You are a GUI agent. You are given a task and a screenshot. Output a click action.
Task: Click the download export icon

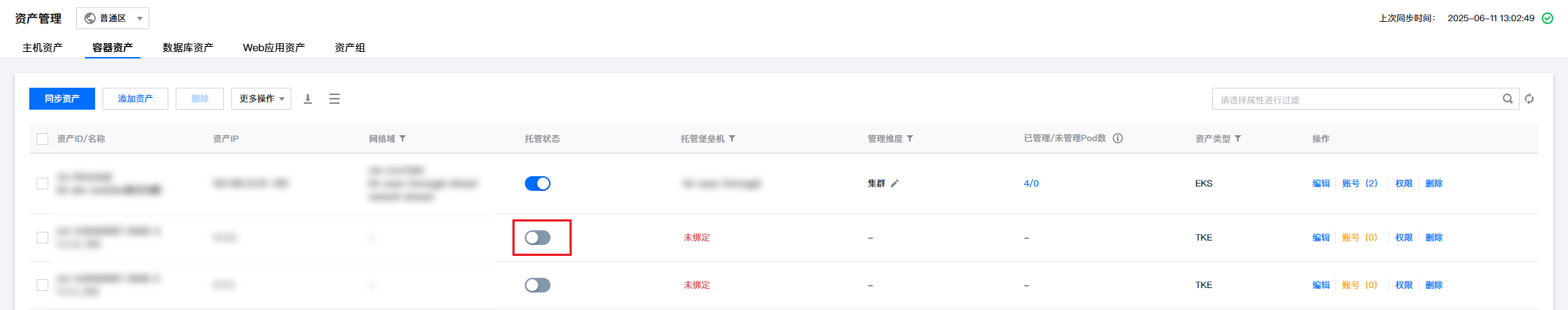coord(308,99)
